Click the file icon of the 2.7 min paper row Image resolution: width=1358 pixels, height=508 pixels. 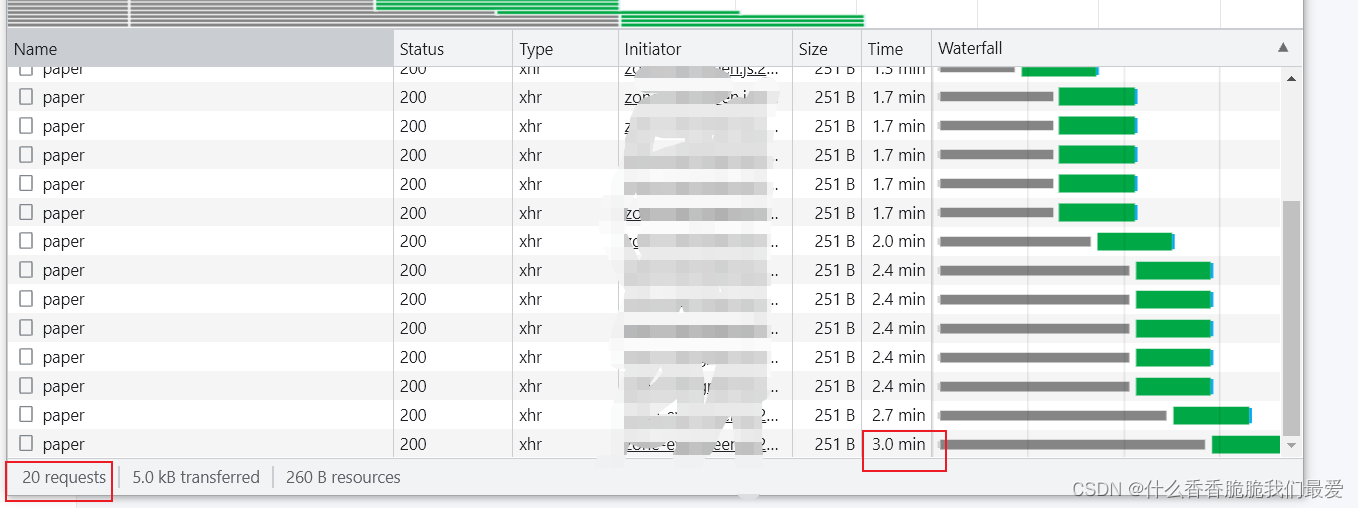(x=26, y=415)
